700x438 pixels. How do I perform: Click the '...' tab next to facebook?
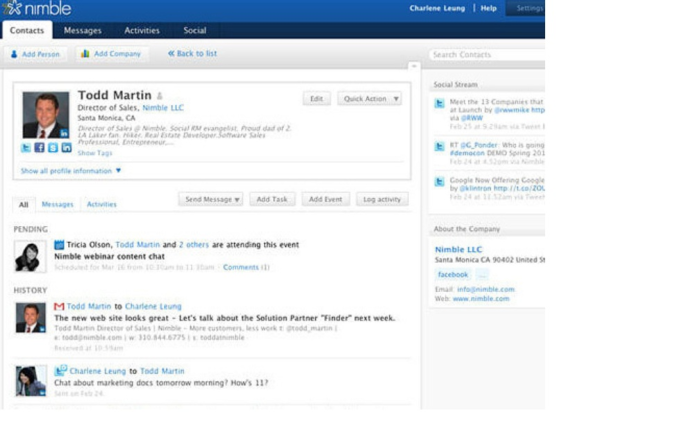(482, 275)
